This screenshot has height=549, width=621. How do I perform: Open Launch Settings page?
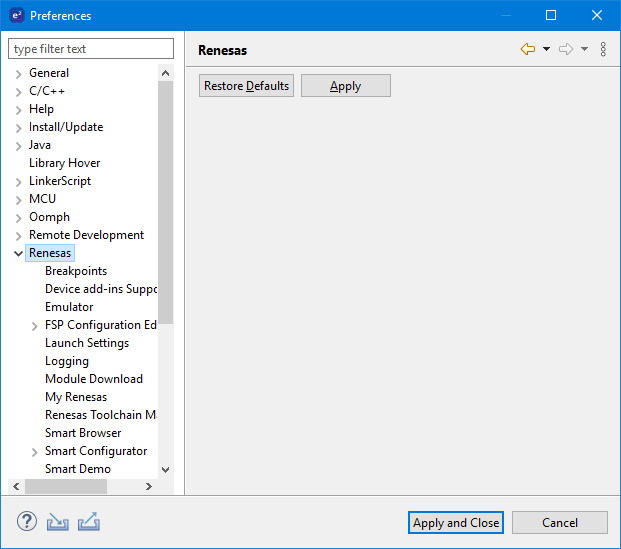pyautogui.click(x=87, y=343)
